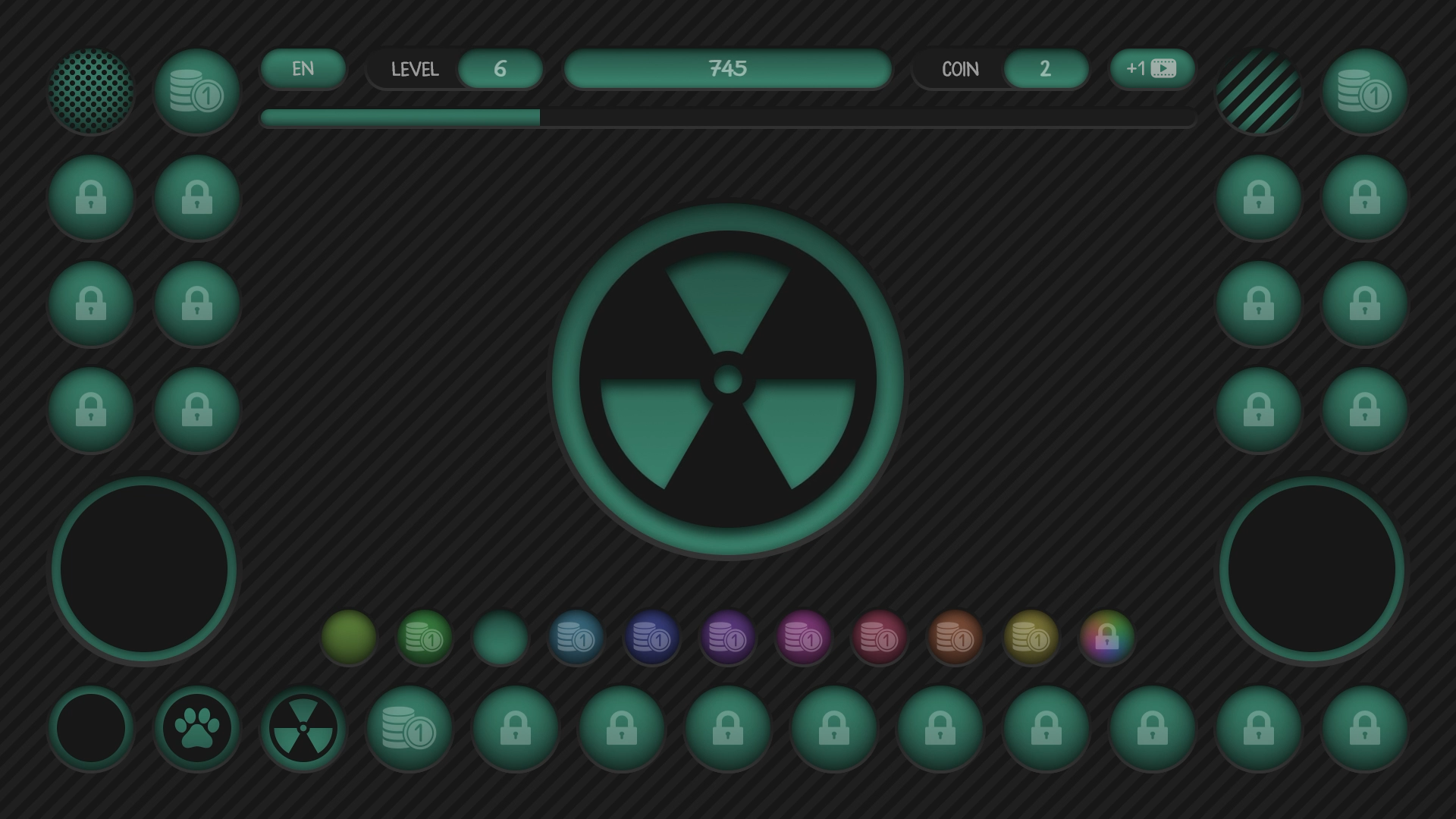Viewport: 1456px width, 819px height.
Task: Buy the yellow coin color swatch
Action: pos(1031,638)
